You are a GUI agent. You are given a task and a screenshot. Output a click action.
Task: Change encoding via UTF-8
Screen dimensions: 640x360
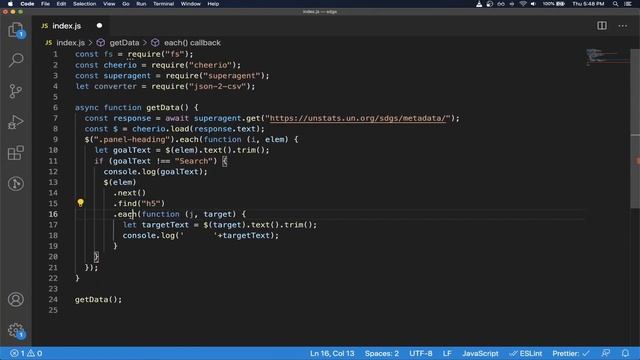(x=421, y=353)
